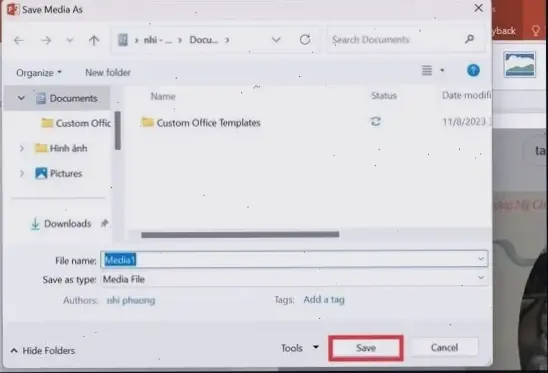The width and height of the screenshot is (548, 373).
Task: Click the horizontal scrollbar in file list
Action: point(240,235)
